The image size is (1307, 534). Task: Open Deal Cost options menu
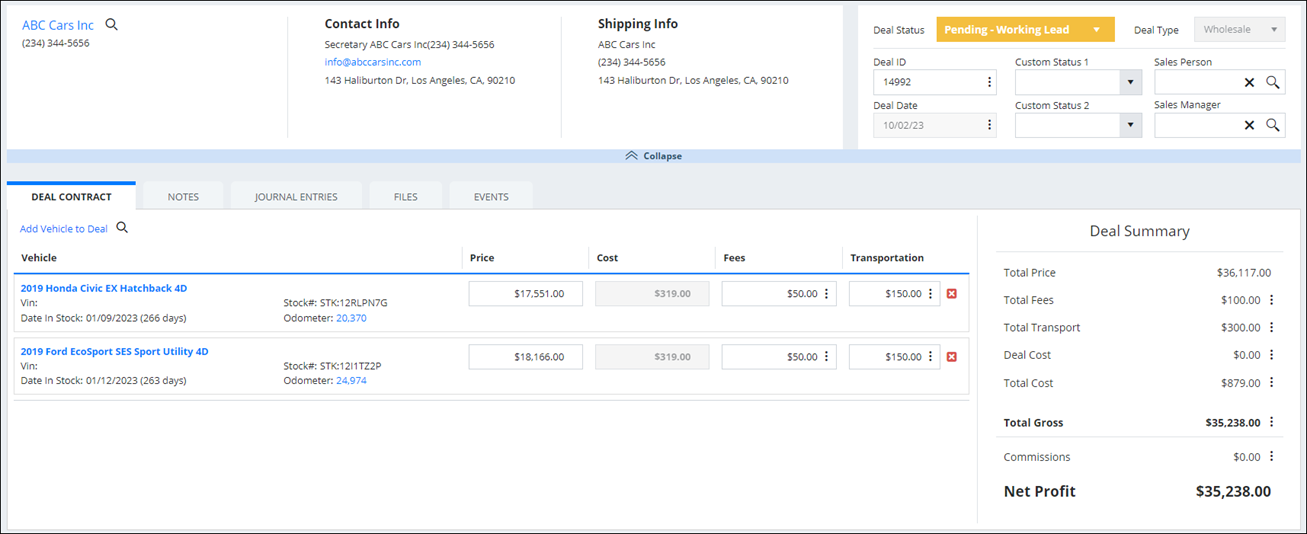[x=1272, y=355]
